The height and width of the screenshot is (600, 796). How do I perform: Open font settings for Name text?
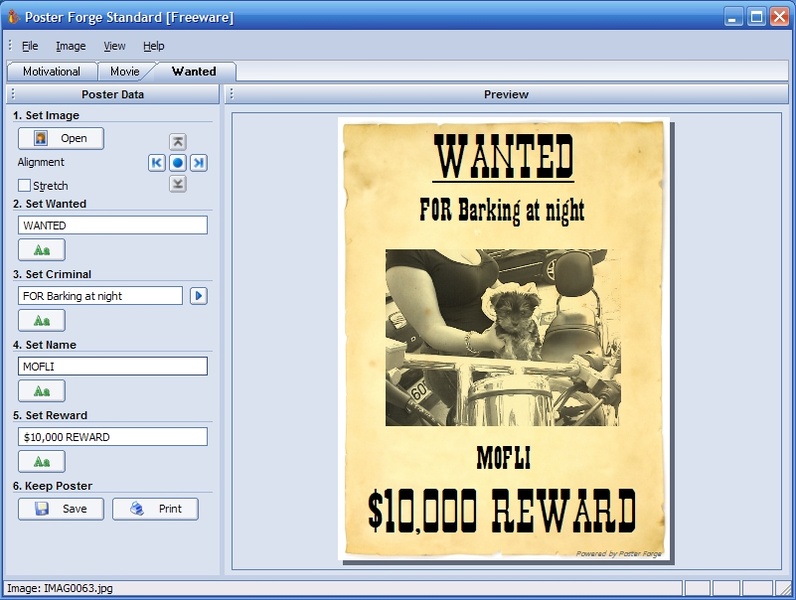[42, 391]
